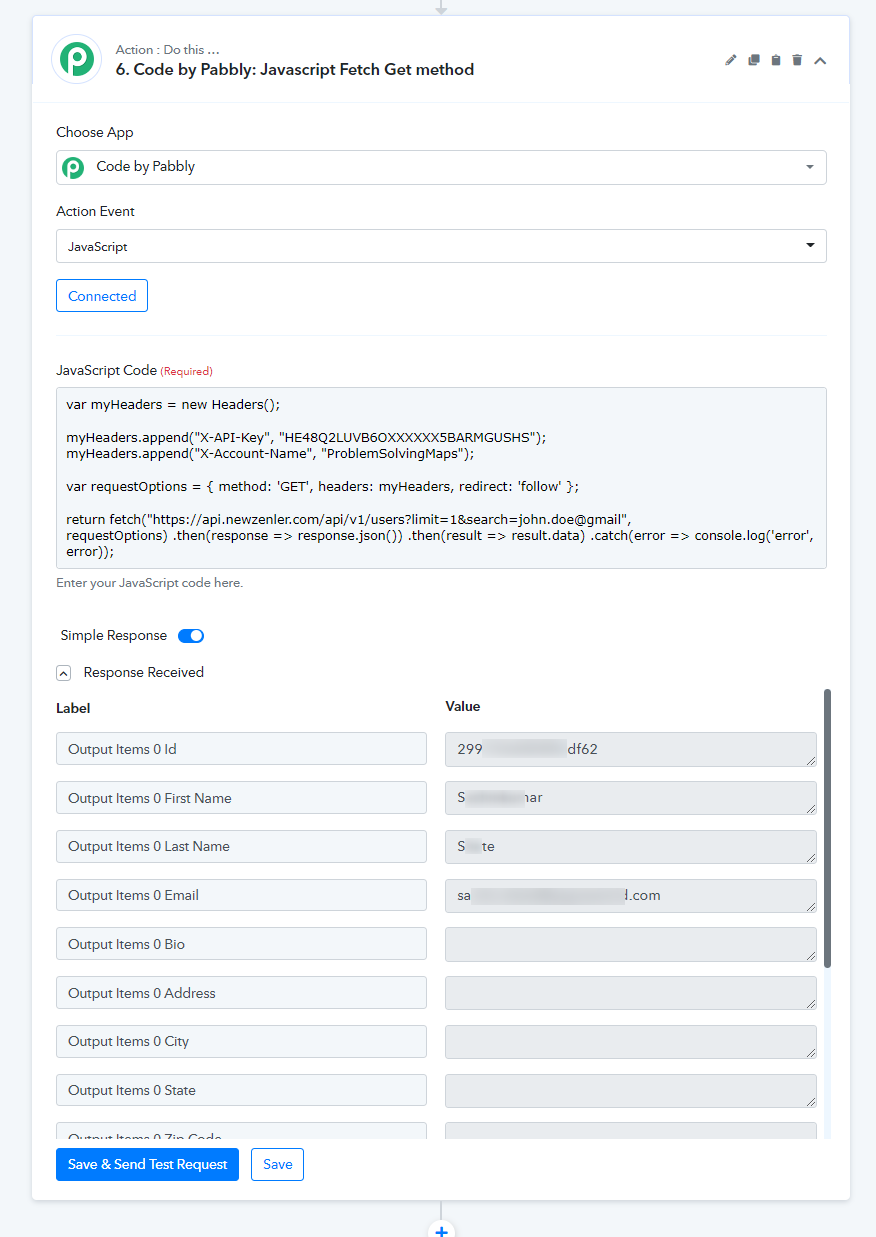Screen dimensions: 876x1237
Task: Click the resize grip on Bio value field
Action: 809,954
